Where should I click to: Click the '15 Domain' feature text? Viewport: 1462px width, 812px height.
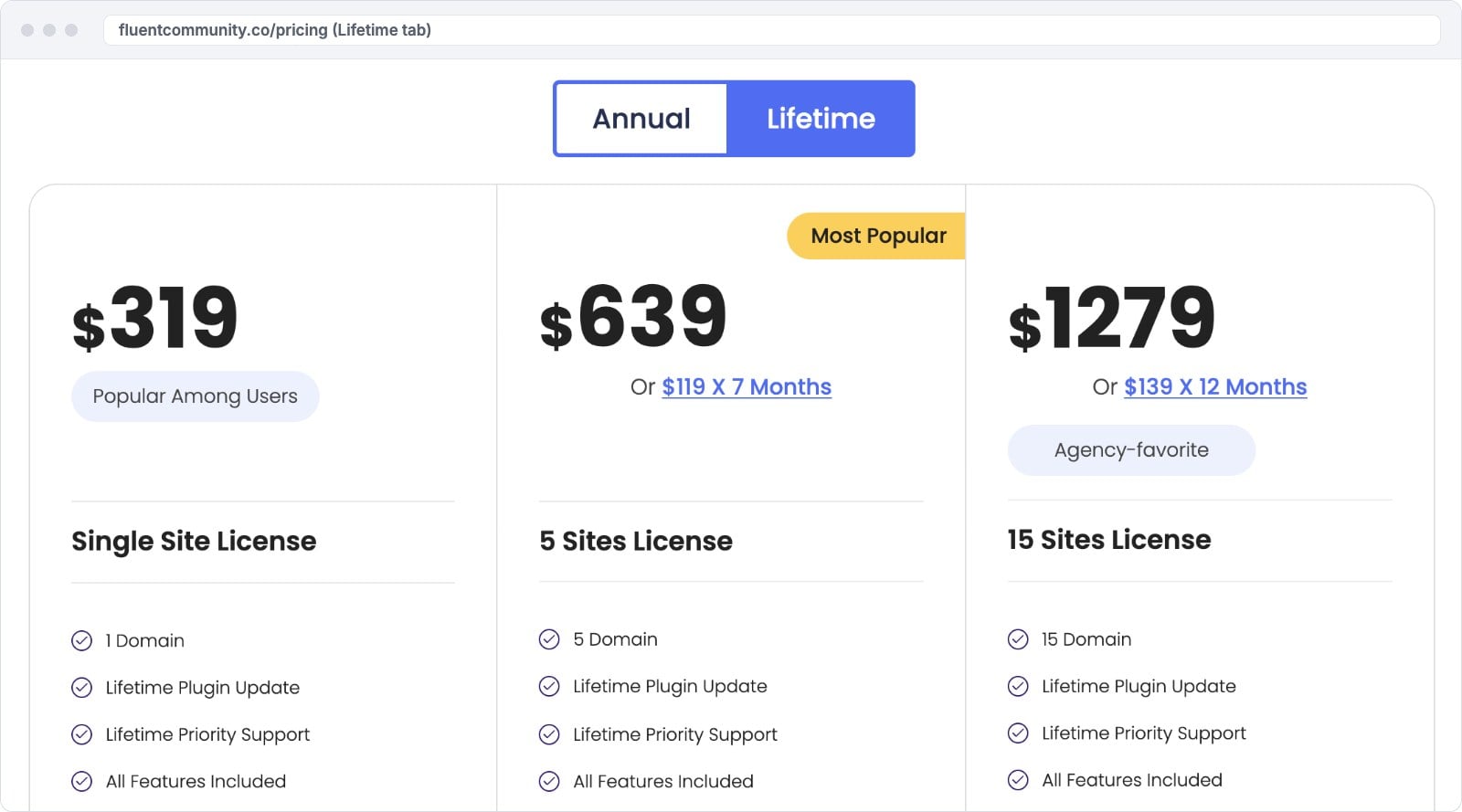(x=1086, y=639)
